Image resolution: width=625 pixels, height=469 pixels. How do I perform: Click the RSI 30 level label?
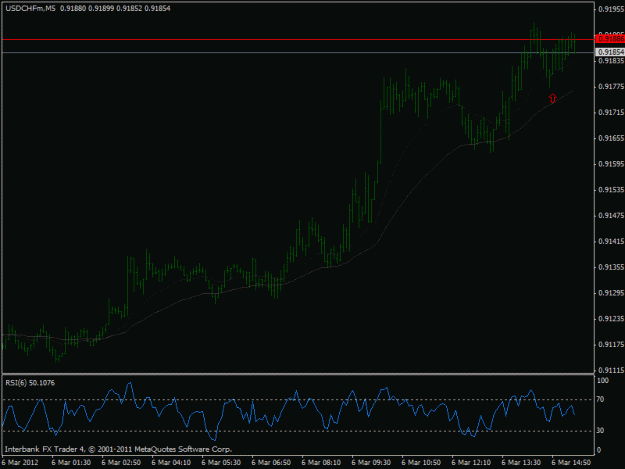tap(600, 430)
